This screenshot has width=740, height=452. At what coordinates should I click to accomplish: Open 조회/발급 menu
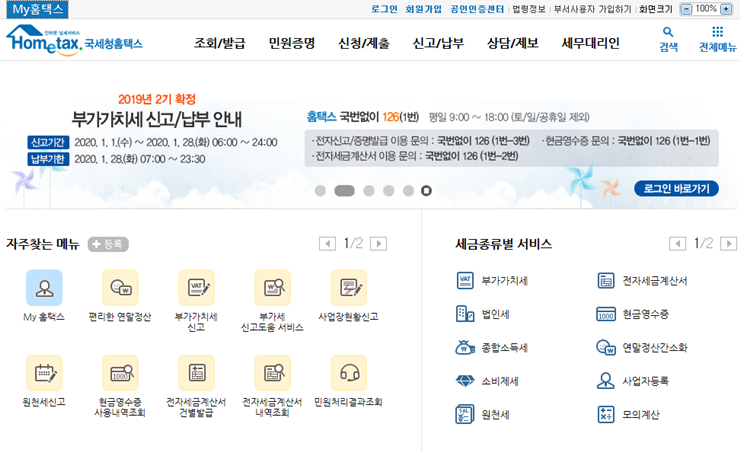[x=220, y=43]
